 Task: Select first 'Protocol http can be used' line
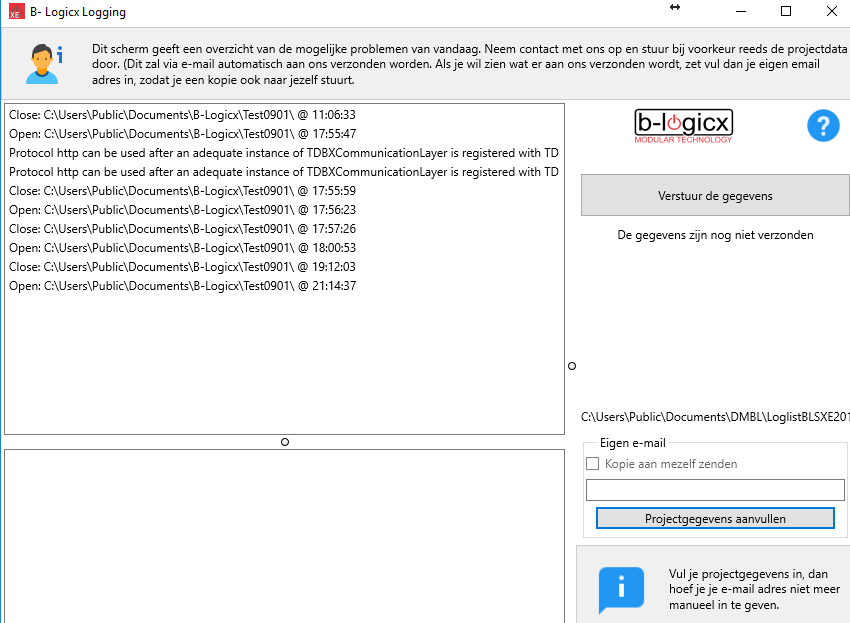click(x=284, y=153)
